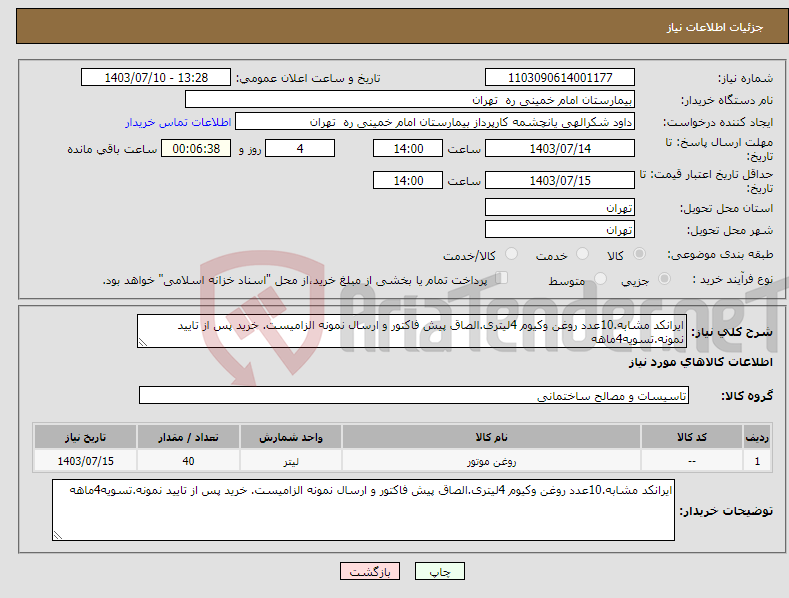Click the تعداد / مقدار column header
Screen dimensions: 789x598
pos(188,437)
